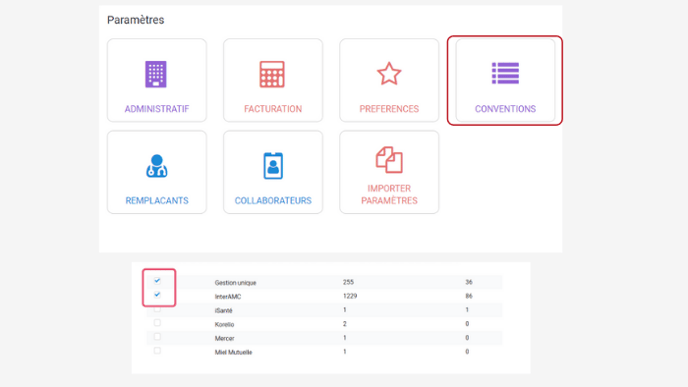This screenshot has width=688, height=387.
Task: Check the Miel Mutuelle checkbox
Action: pos(157,351)
